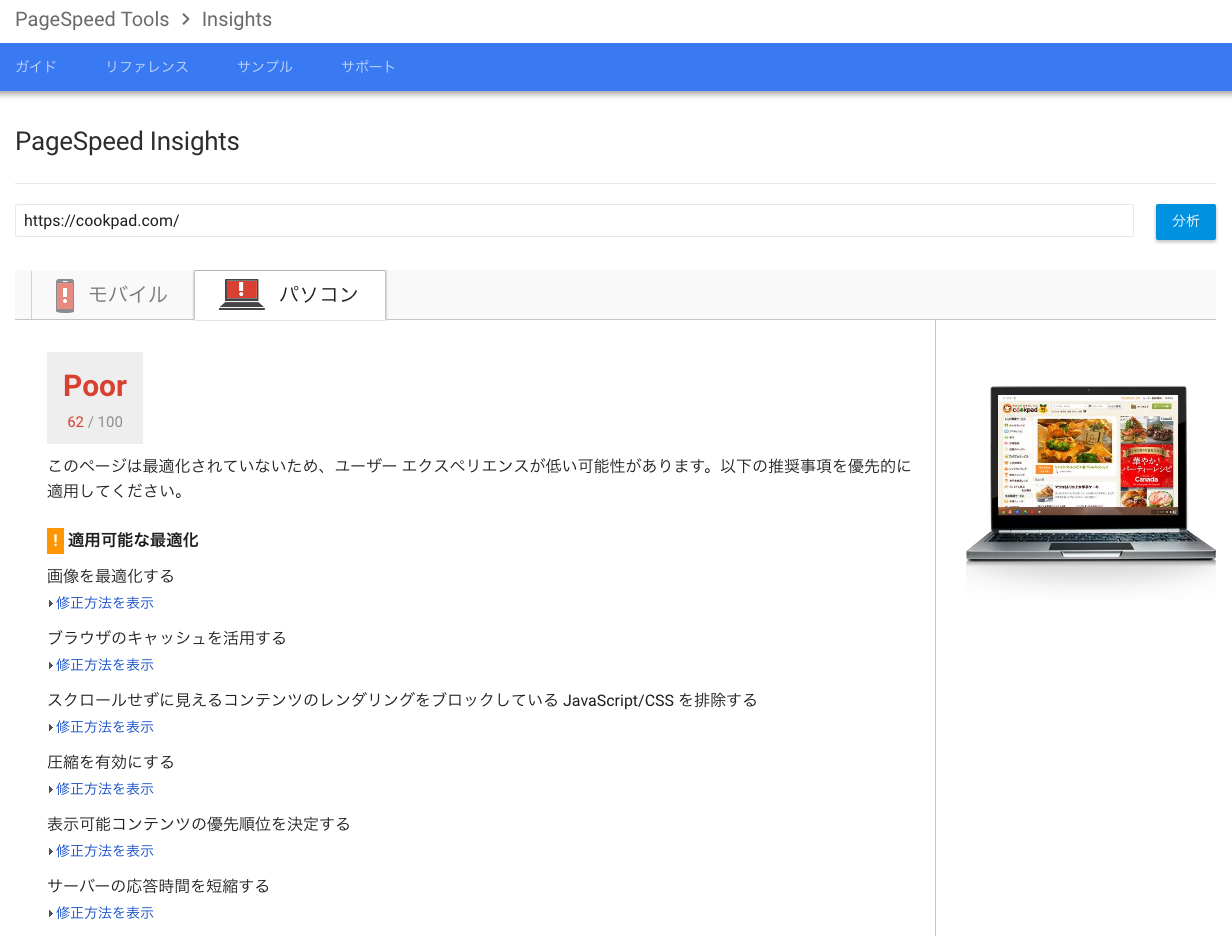Click the 圧縮を有効にする rule text

click(x=111, y=762)
